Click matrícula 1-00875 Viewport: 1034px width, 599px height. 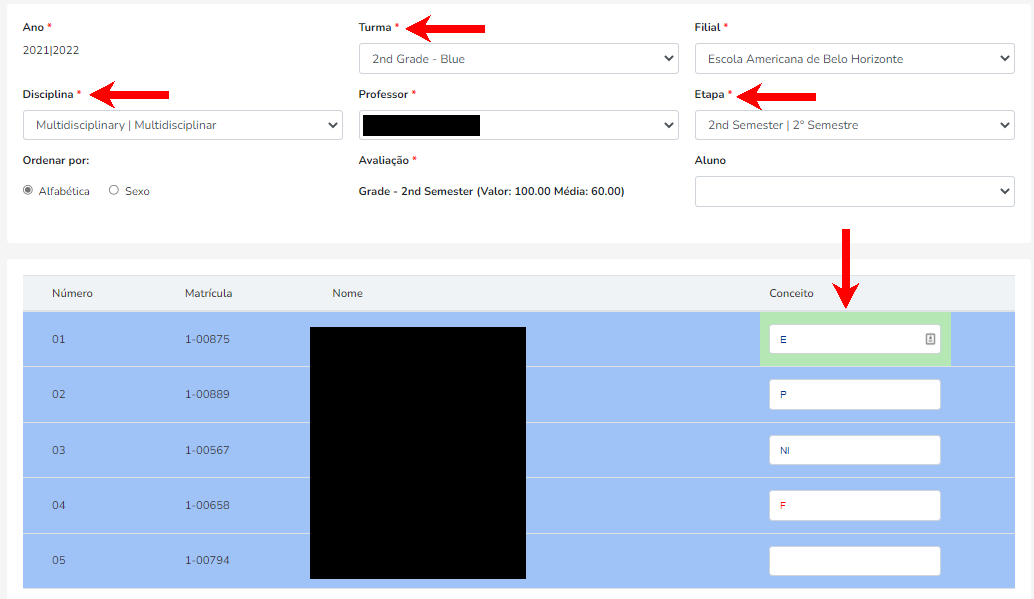(207, 339)
